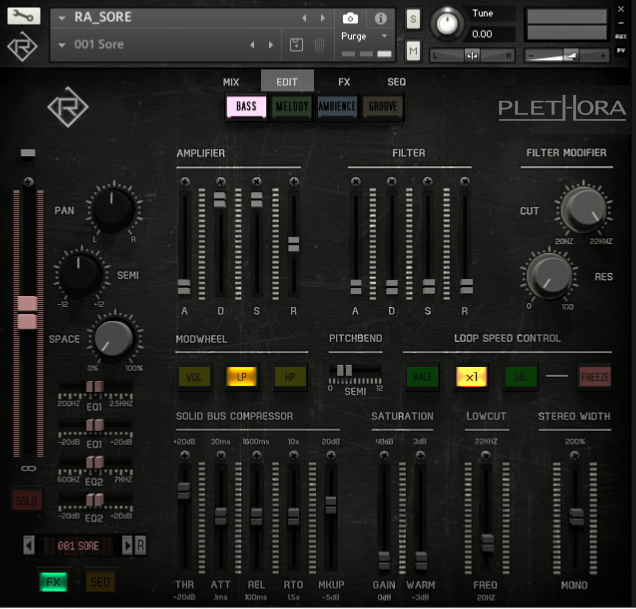This screenshot has height=609, width=636.
Task: Open the Purge dropdown menu
Action: [364, 36]
